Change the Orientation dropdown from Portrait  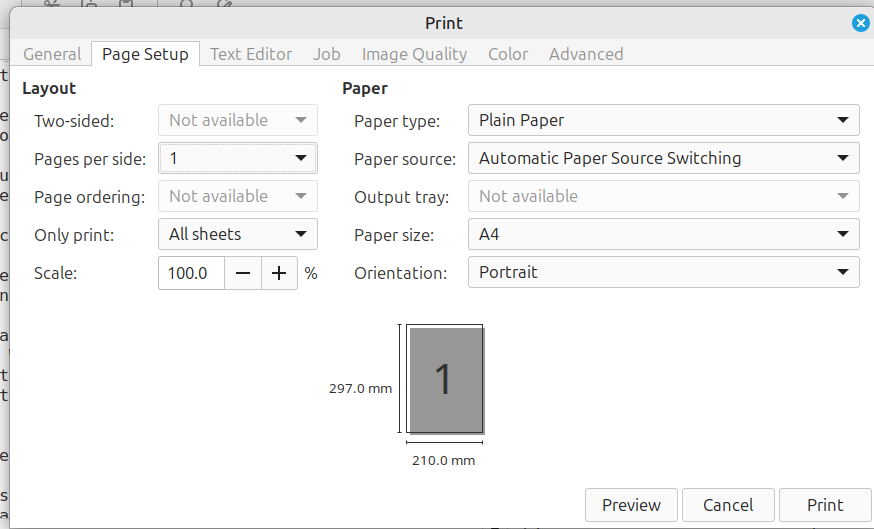tap(663, 272)
